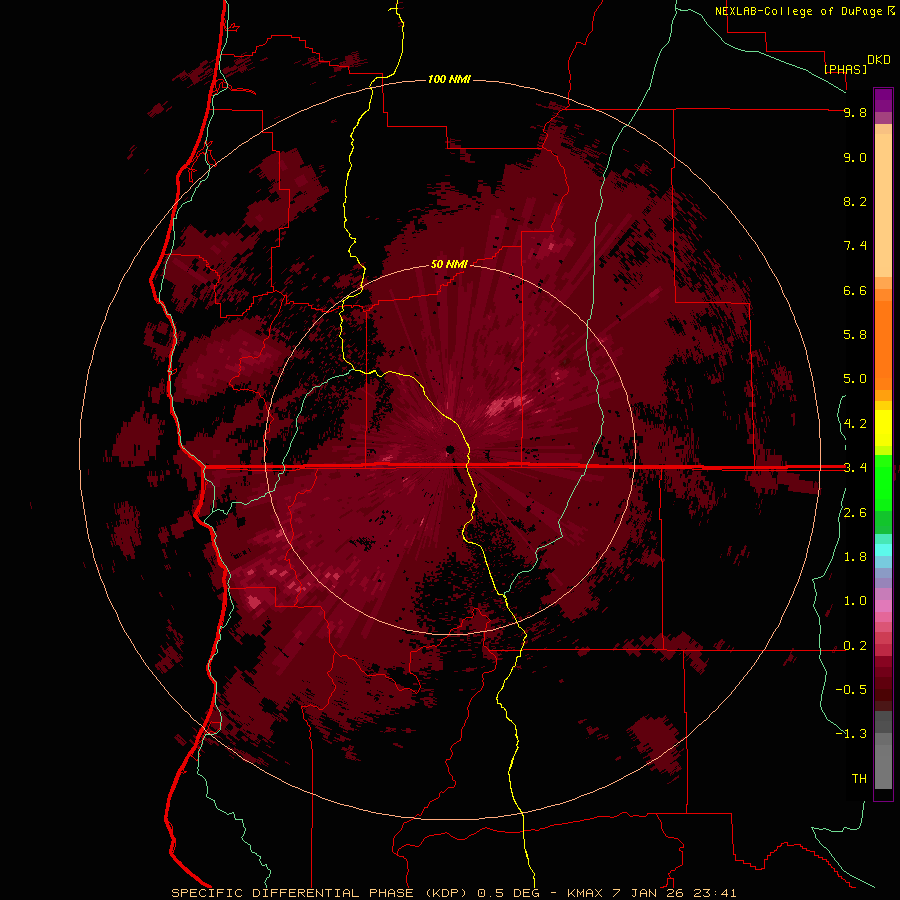
Task: Click the 6.6 scale value
Action: (x=855, y=290)
